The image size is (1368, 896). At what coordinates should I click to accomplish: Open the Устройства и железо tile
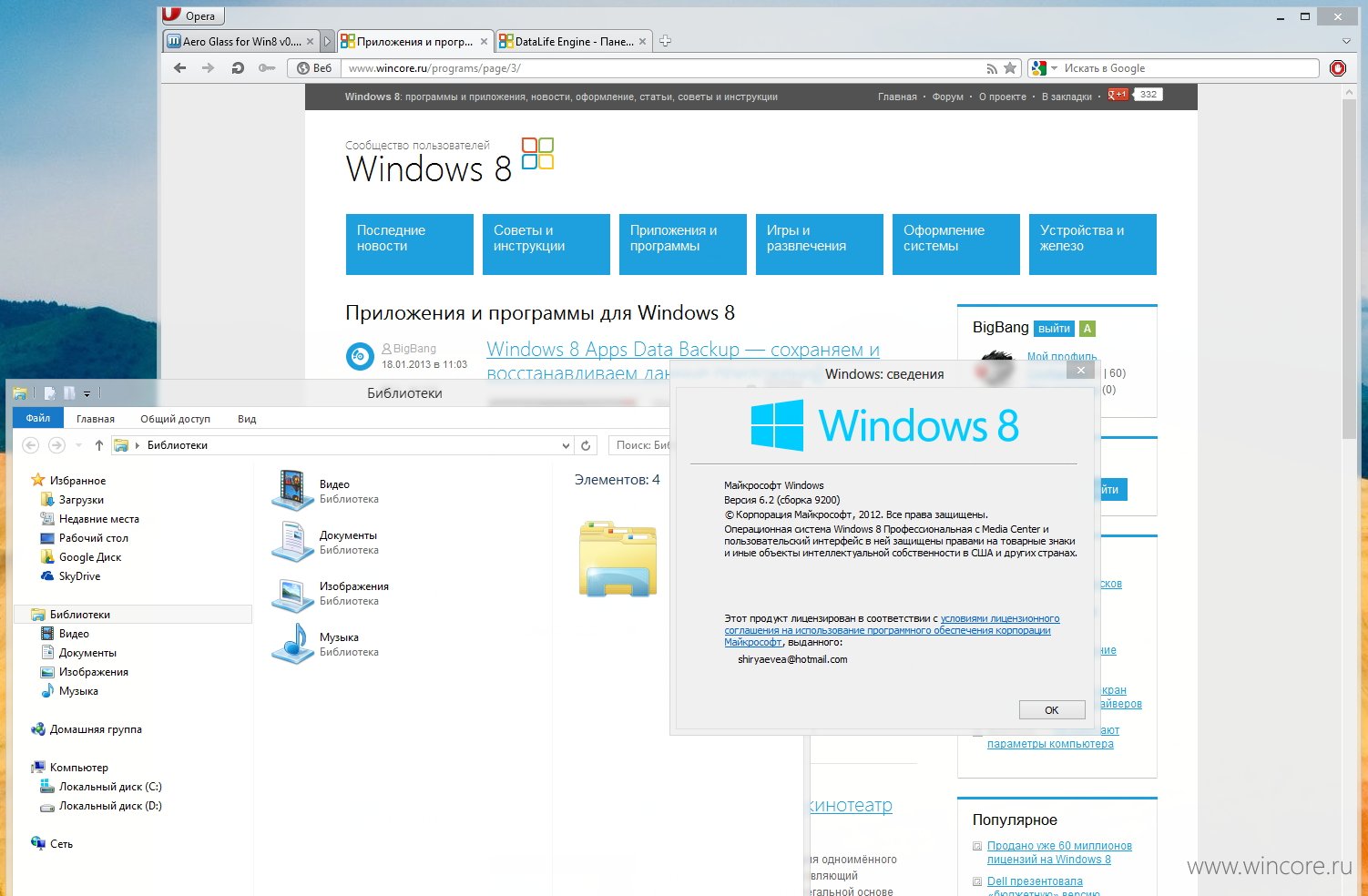point(1093,244)
